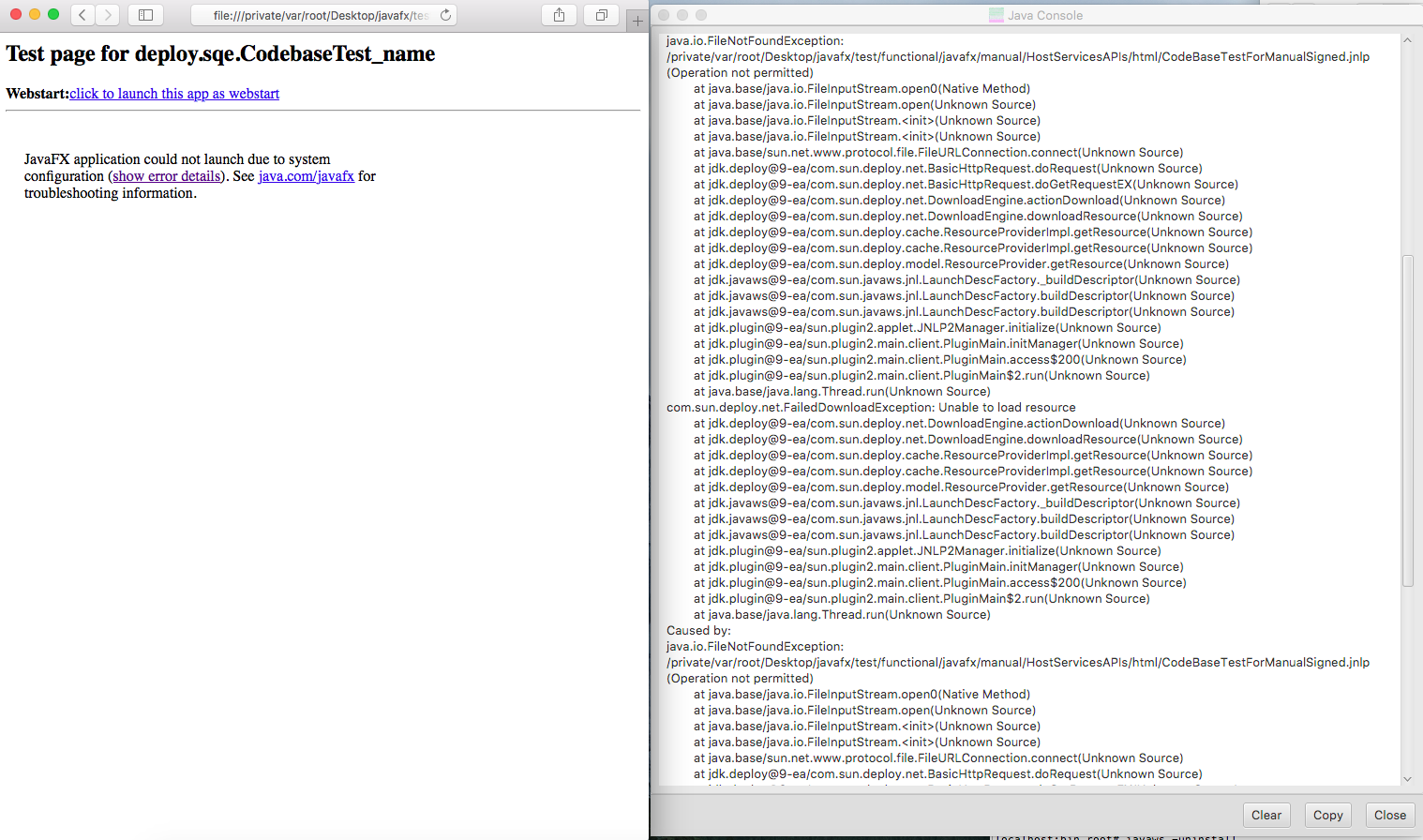
Task: Open the Share menu in Safari
Action: (559, 15)
